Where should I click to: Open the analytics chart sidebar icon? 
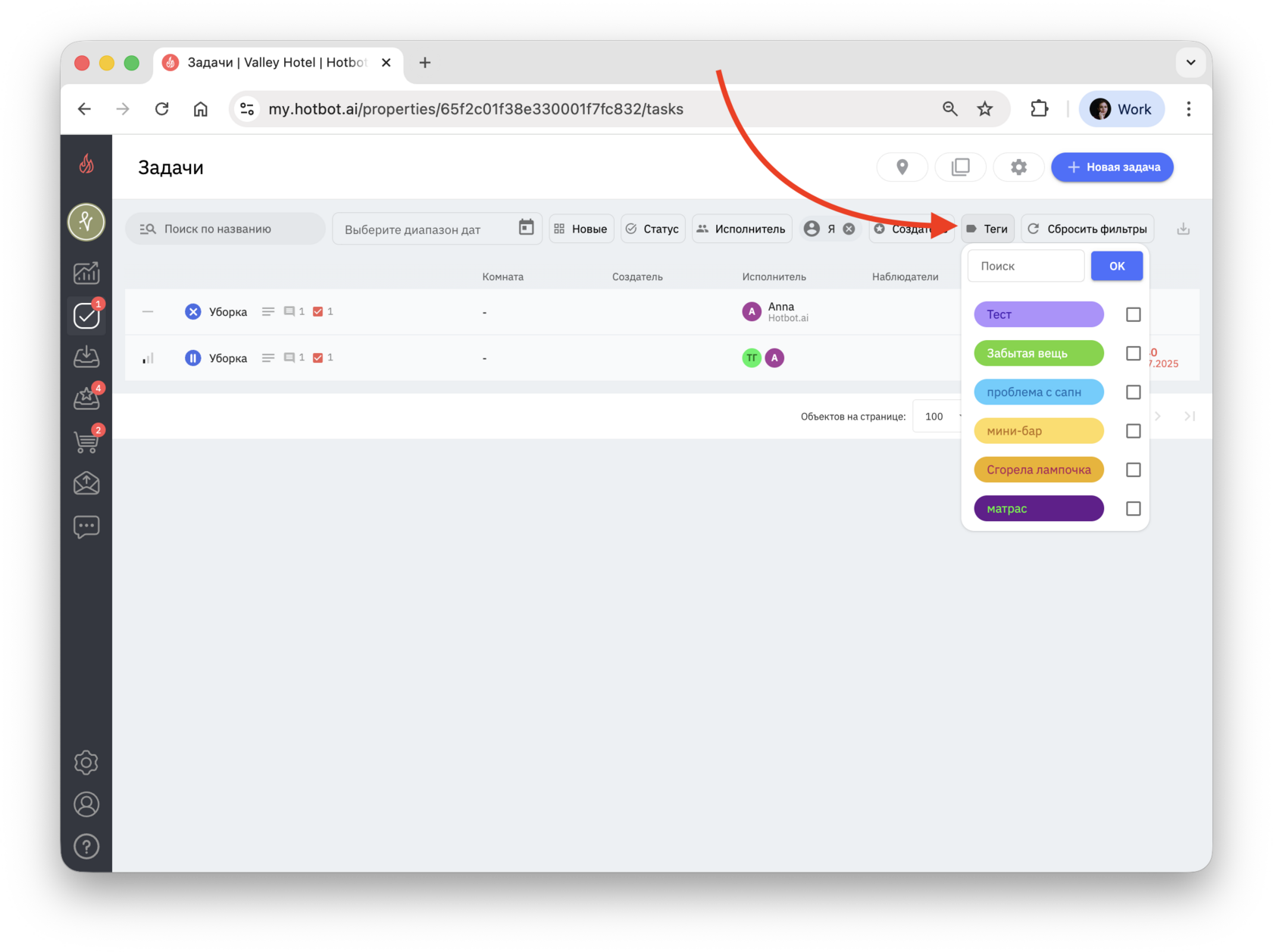[86, 273]
